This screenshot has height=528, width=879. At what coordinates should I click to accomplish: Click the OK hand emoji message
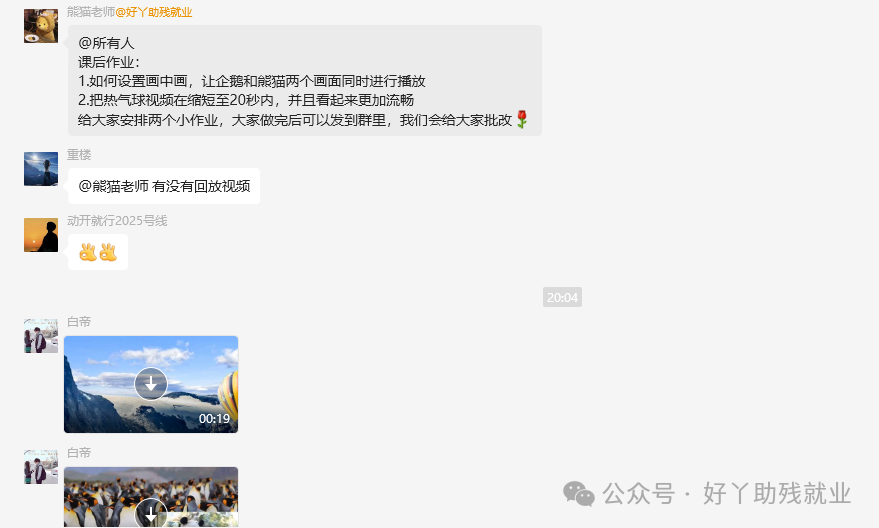point(98,252)
